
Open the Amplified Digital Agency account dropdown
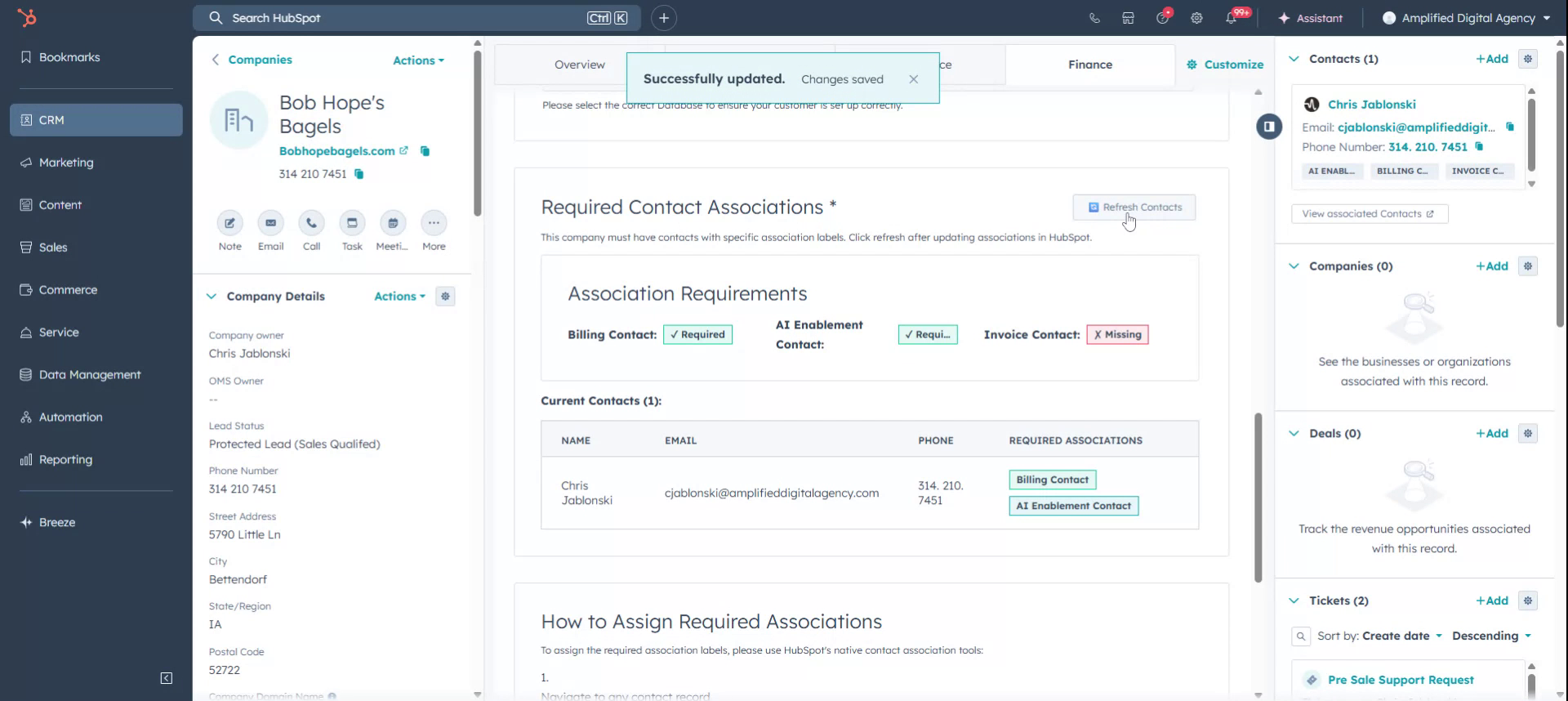(1467, 18)
